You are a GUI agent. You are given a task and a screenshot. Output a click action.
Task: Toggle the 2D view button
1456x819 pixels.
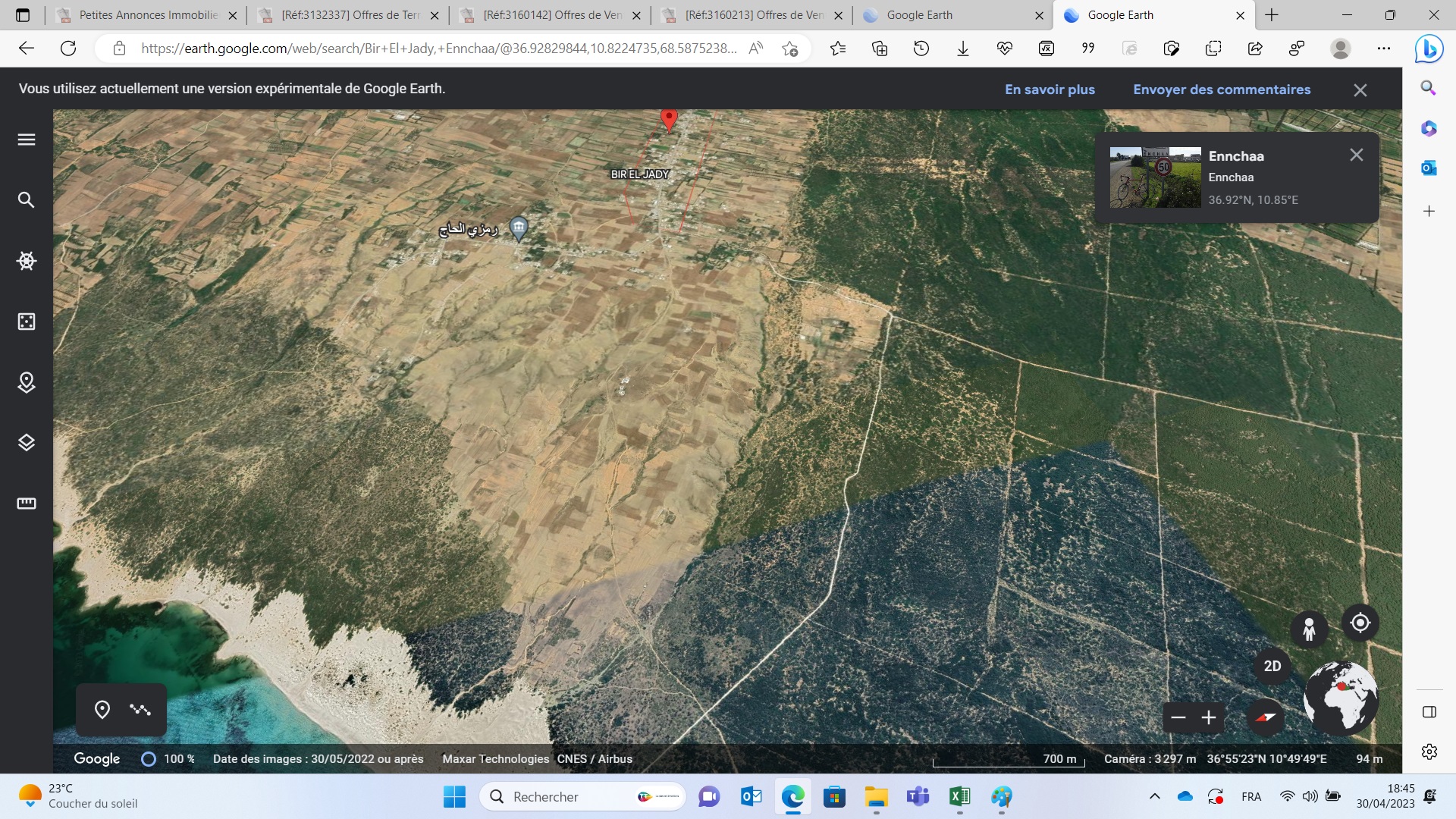point(1272,666)
